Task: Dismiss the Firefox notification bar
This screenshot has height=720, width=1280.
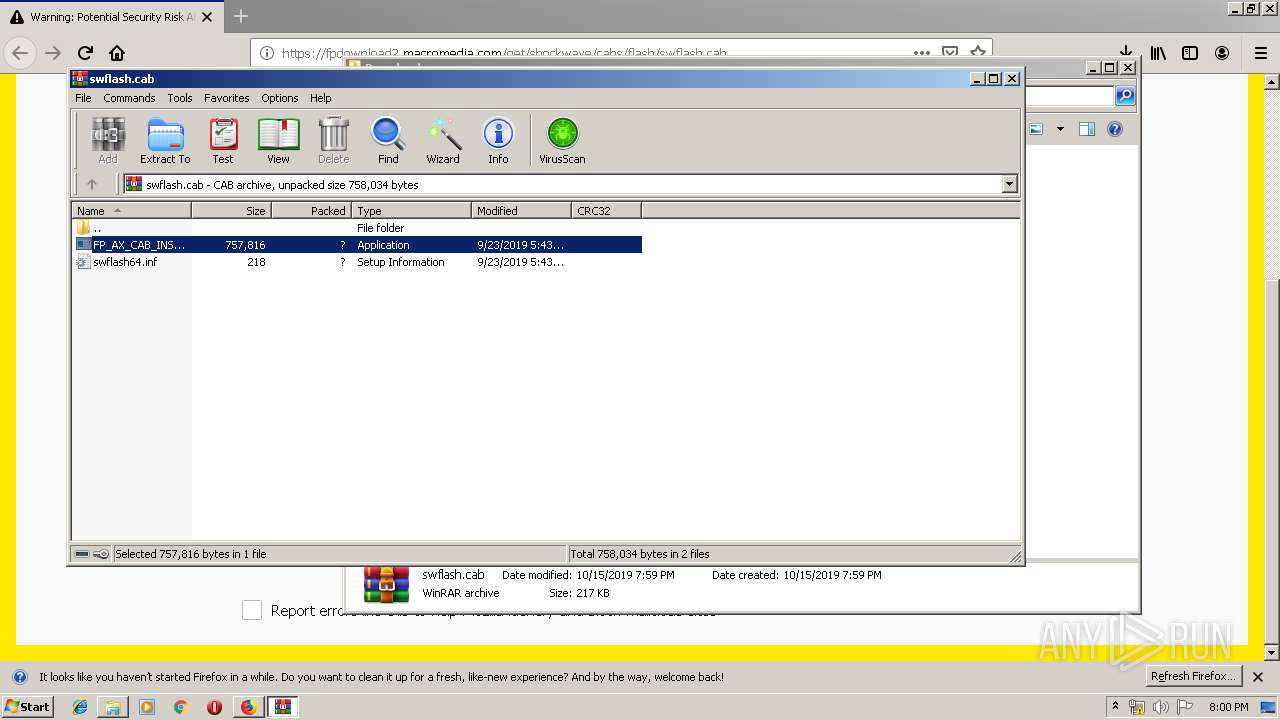Action: 1260,677
